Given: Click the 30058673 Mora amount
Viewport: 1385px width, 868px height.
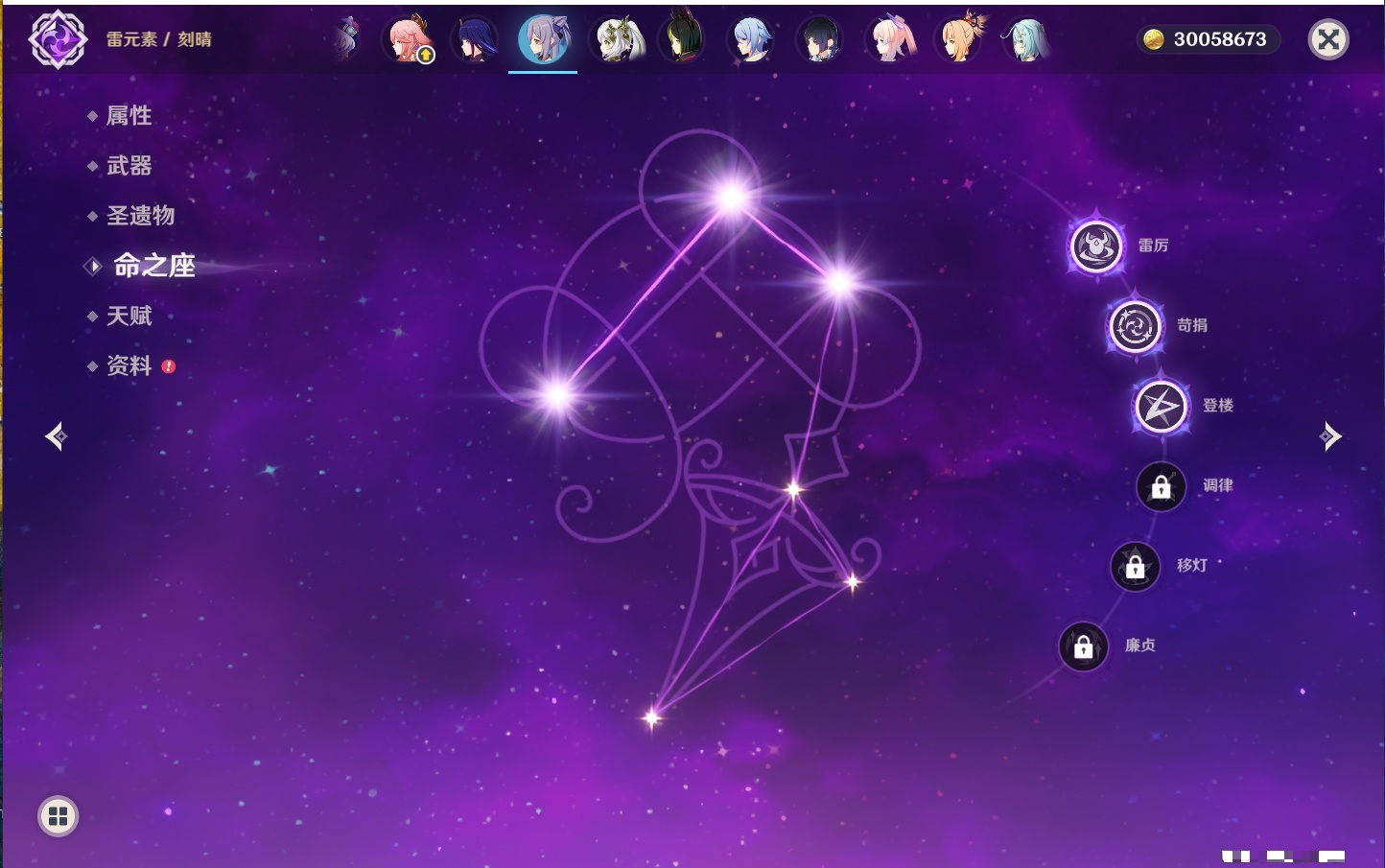Looking at the screenshot, I should point(1220,39).
